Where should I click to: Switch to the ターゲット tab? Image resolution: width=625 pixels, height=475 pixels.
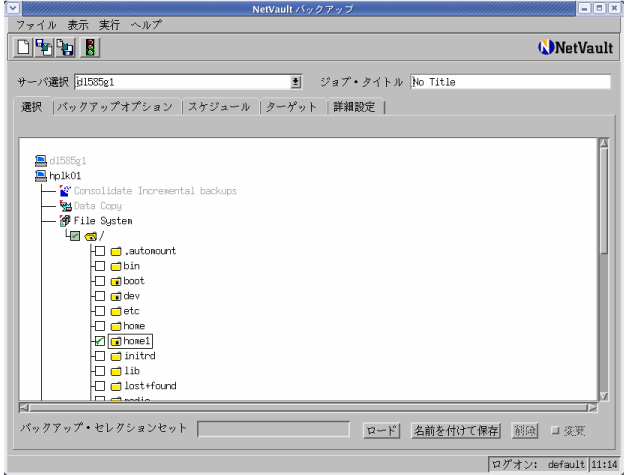pos(292,107)
